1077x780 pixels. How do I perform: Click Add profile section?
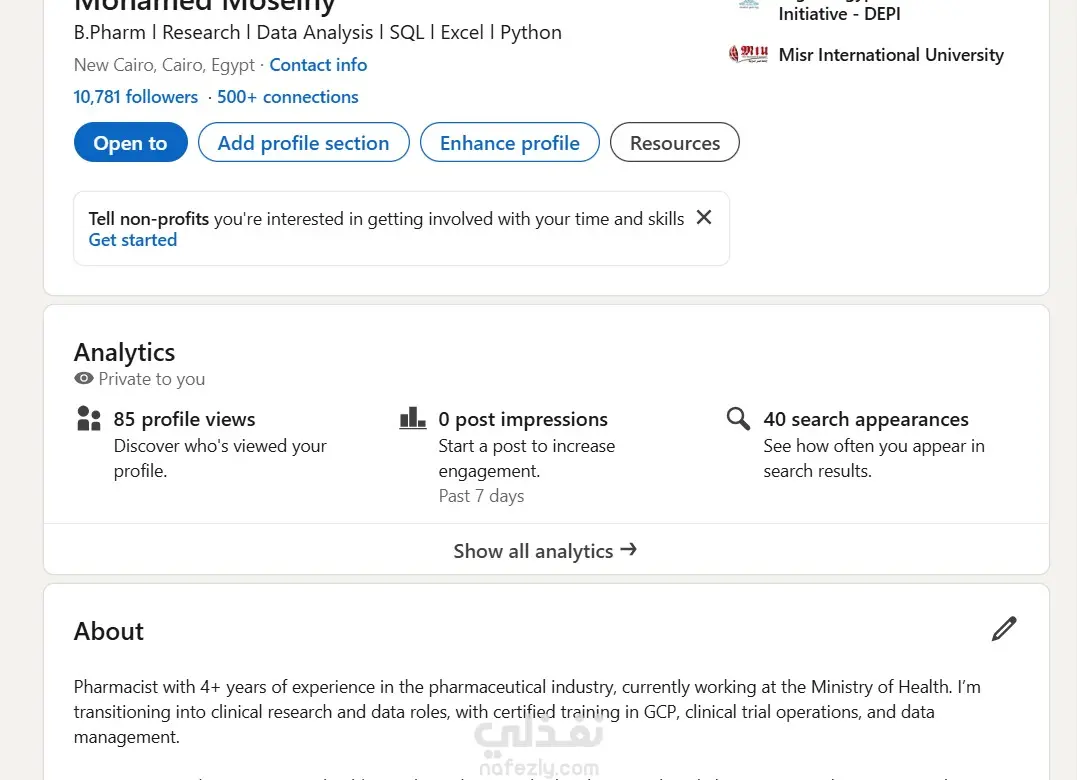point(303,142)
